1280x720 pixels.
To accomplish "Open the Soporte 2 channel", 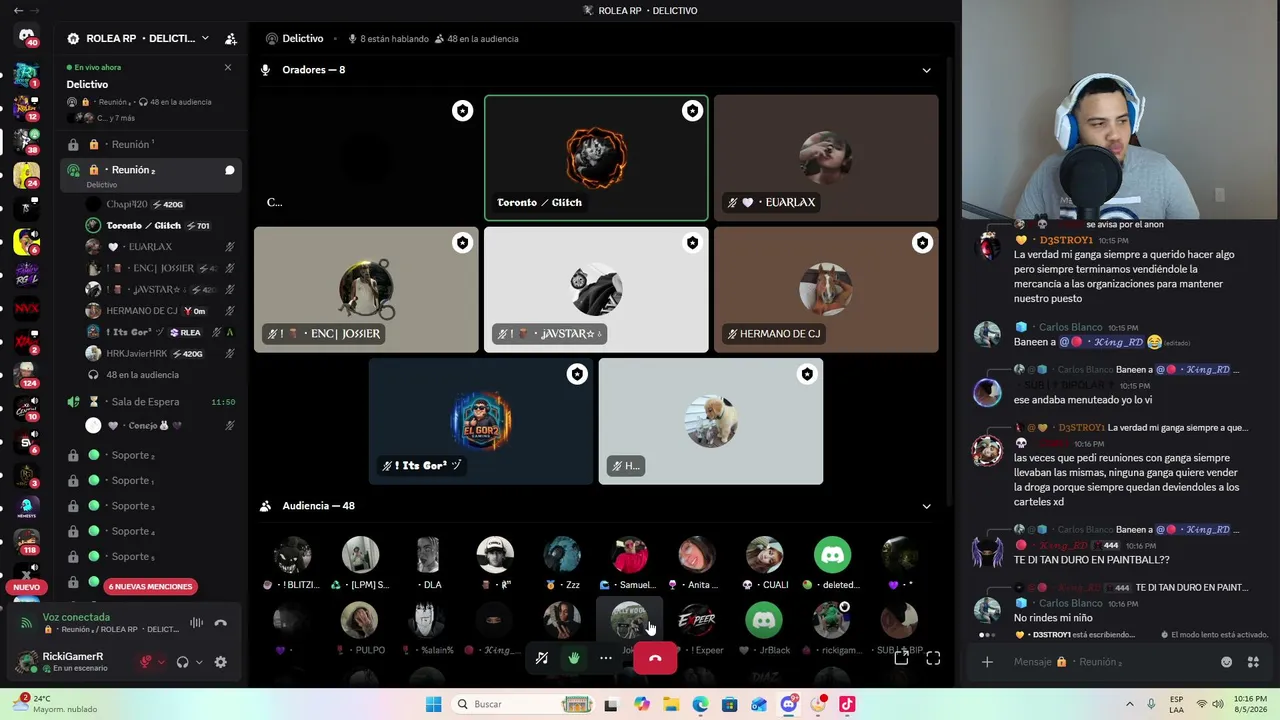I will (x=150, y=456).
